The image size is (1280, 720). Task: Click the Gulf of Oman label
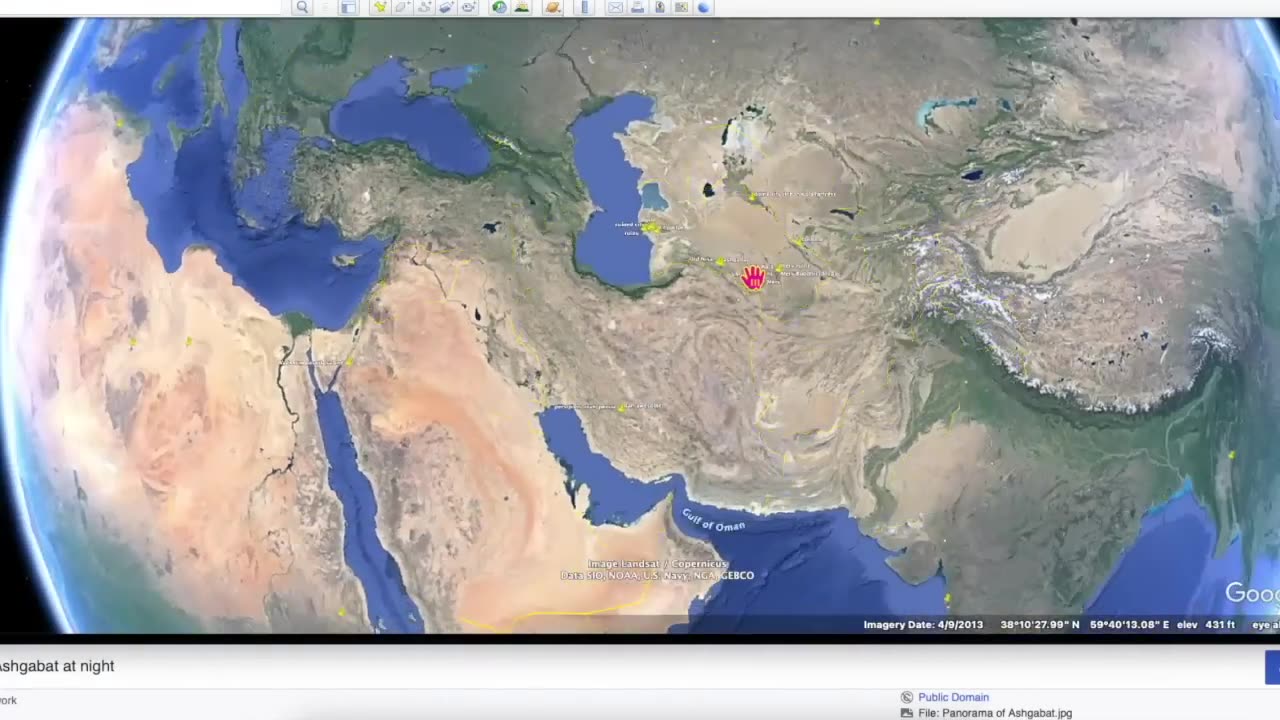pos(714,519)
